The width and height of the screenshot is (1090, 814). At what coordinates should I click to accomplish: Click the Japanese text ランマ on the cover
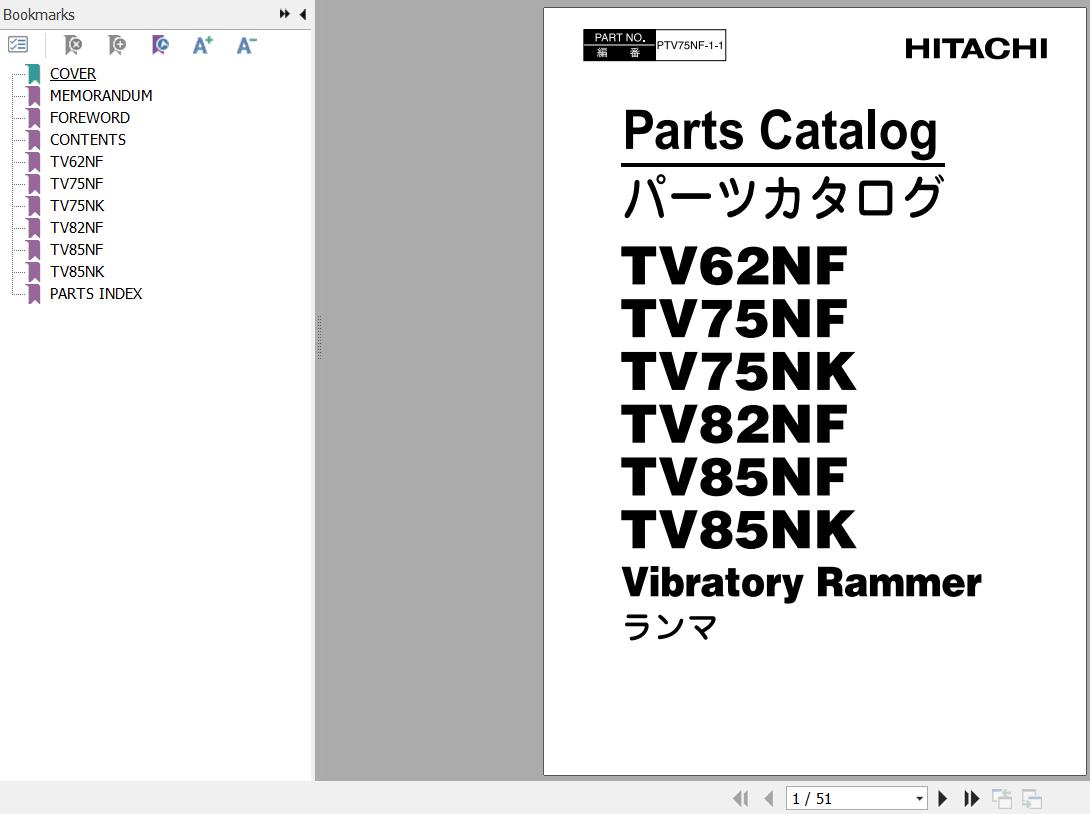pos(669,627)
